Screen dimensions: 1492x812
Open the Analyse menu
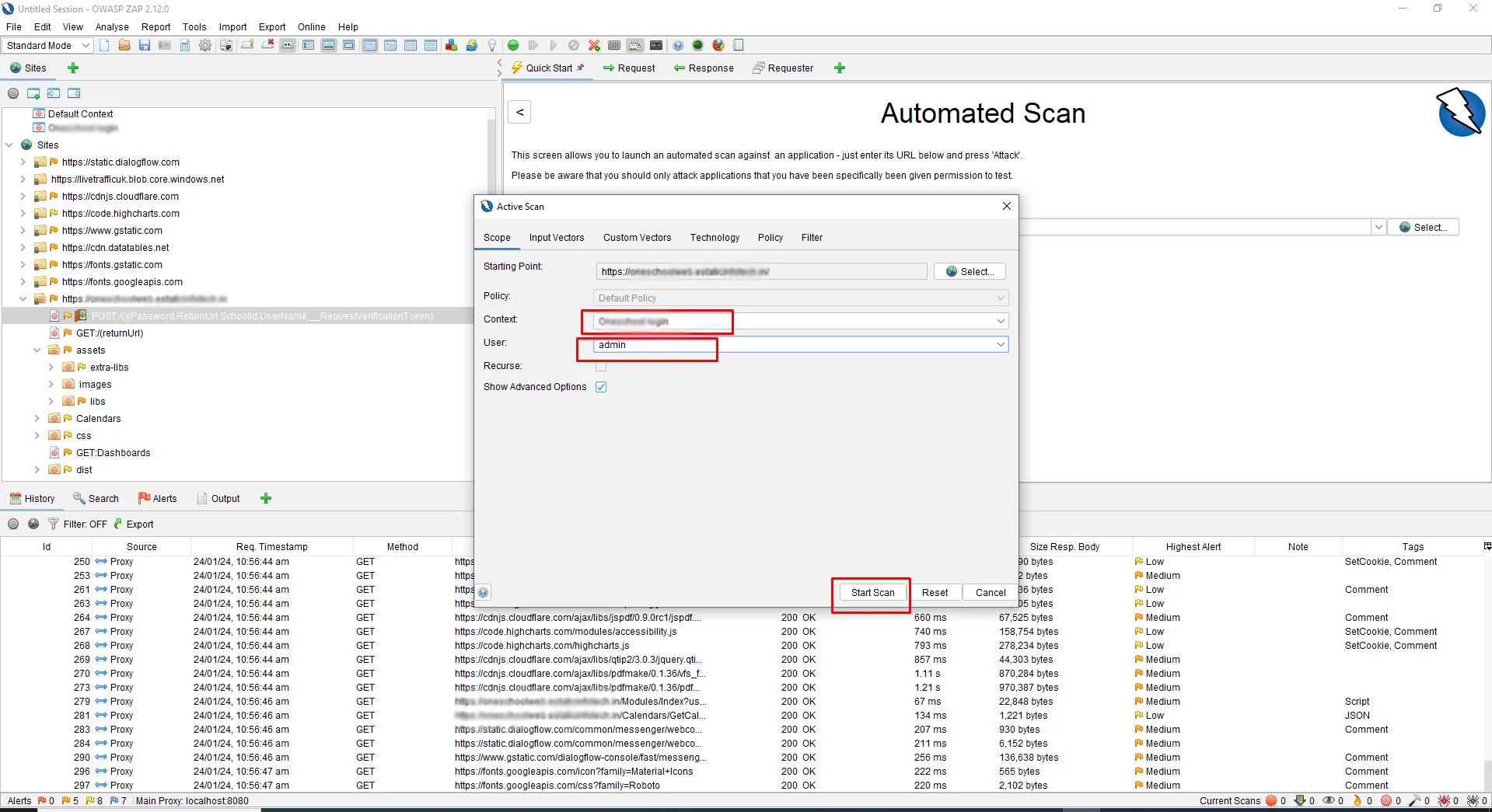click(x=112, y=26)
